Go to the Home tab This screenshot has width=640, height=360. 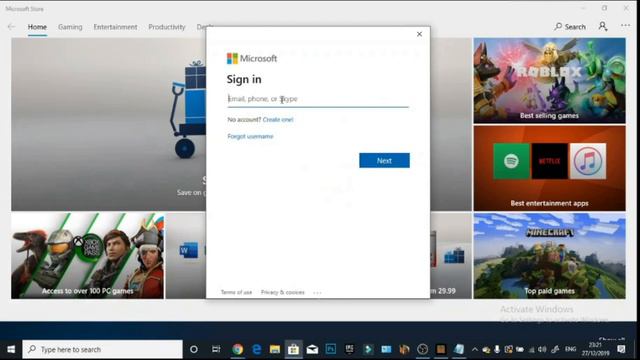point(37,27)
